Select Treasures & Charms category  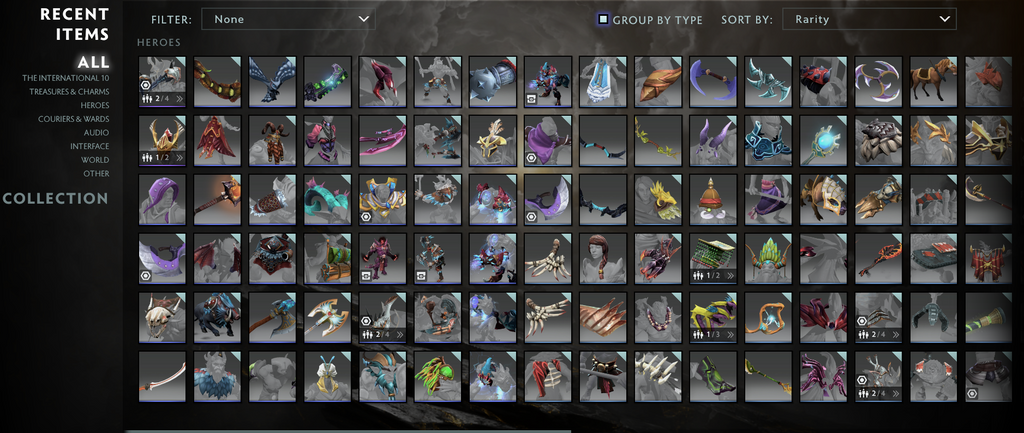(69, 91)
